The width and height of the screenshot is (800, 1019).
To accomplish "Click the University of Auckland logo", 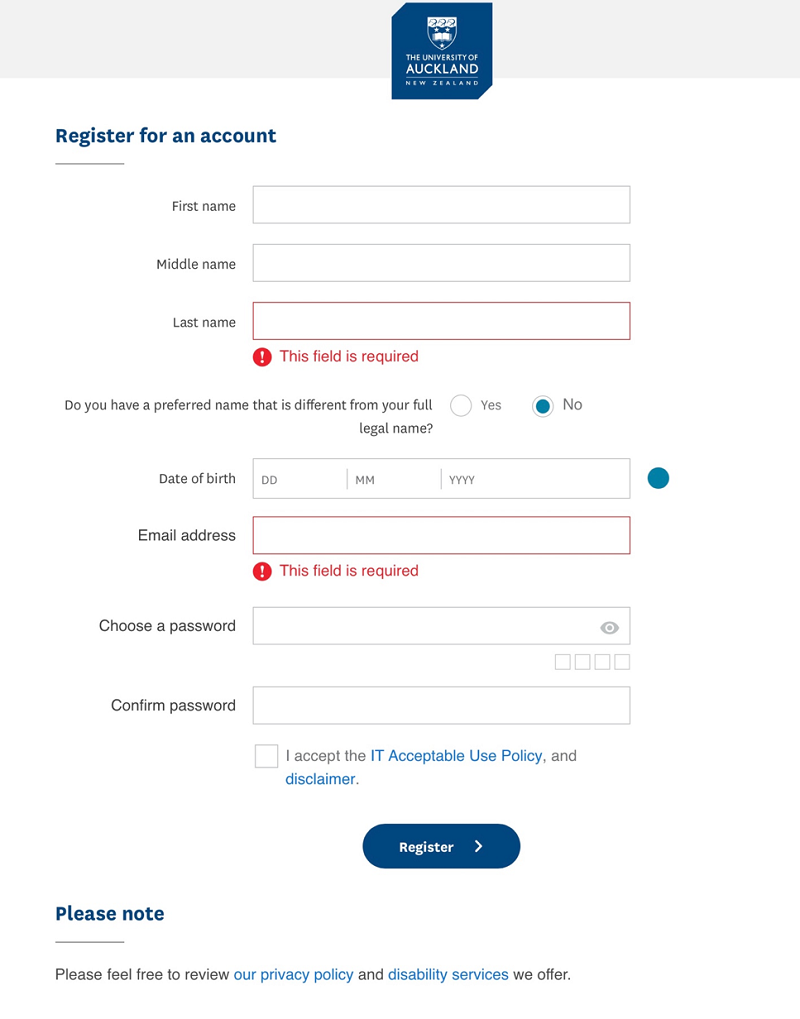I will point(441,51).
